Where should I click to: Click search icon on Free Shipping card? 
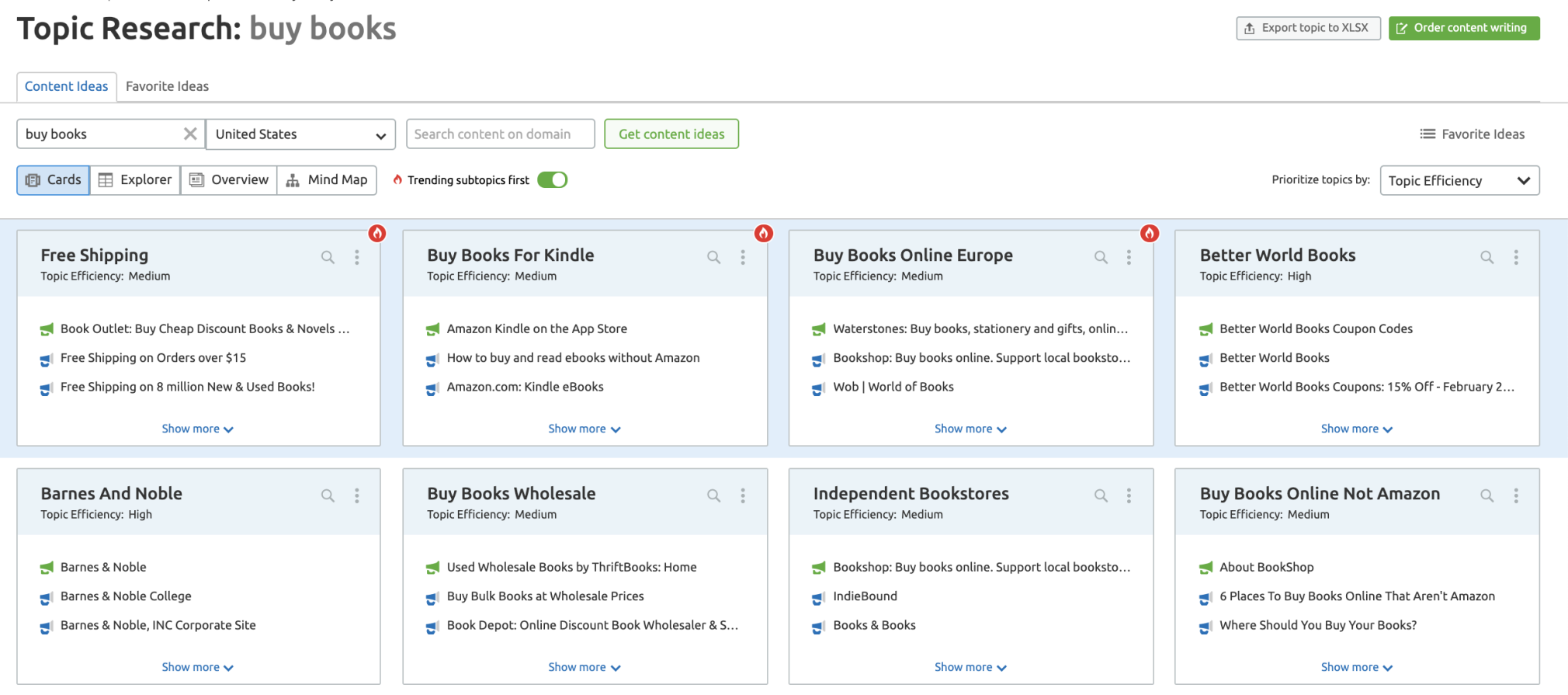pos(328,257)
